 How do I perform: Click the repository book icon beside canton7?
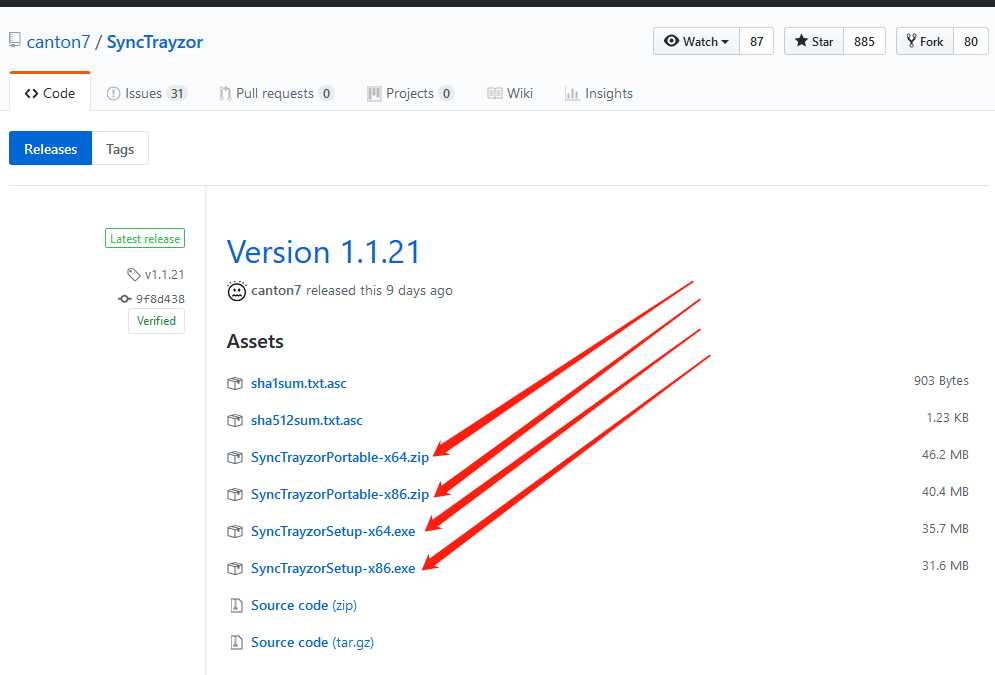coord(15,41)
